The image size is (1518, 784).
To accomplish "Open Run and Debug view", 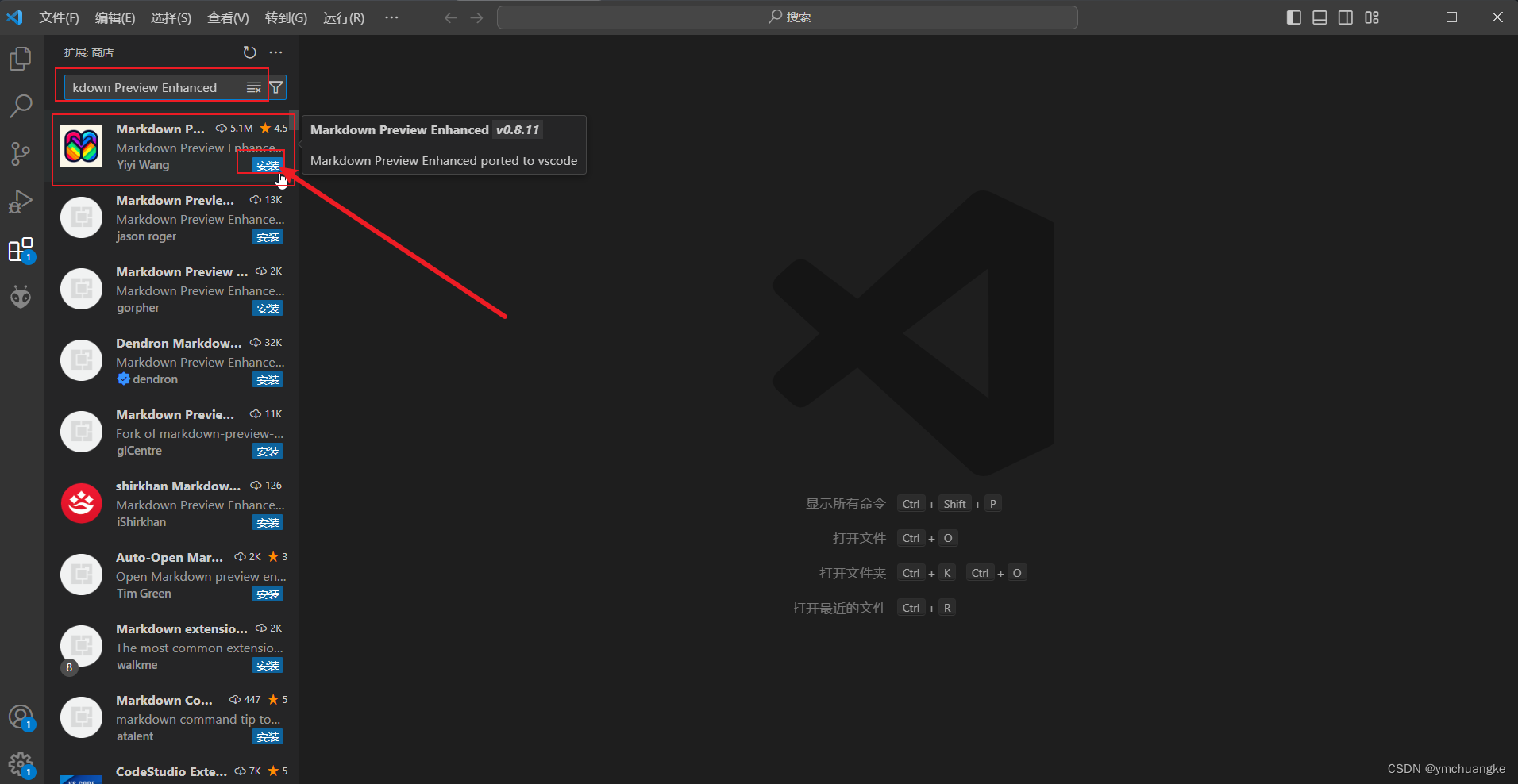I will pyautogui.click(x=21, y=202).
